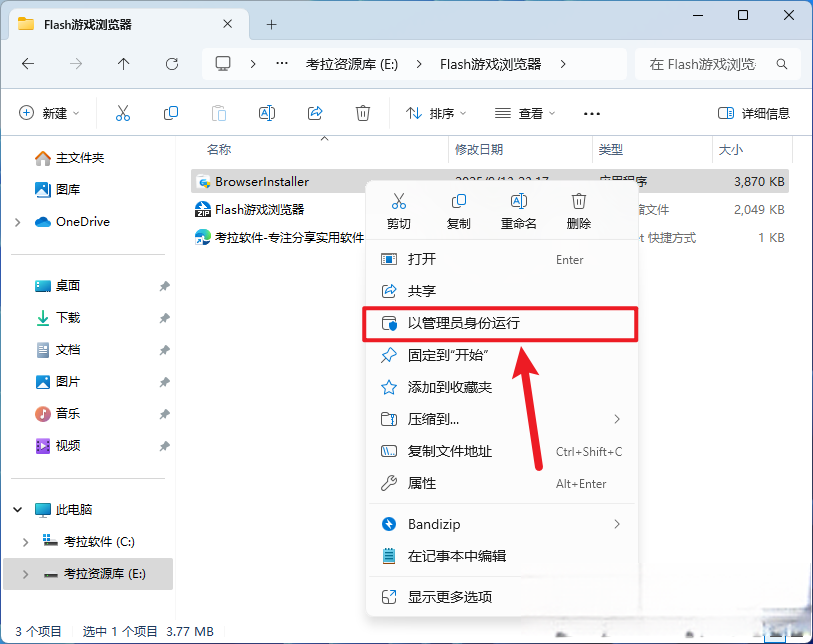Toggle the 详细信息 details pane
The height and width of the screenshot is (644, 813).
pos(753,113)
